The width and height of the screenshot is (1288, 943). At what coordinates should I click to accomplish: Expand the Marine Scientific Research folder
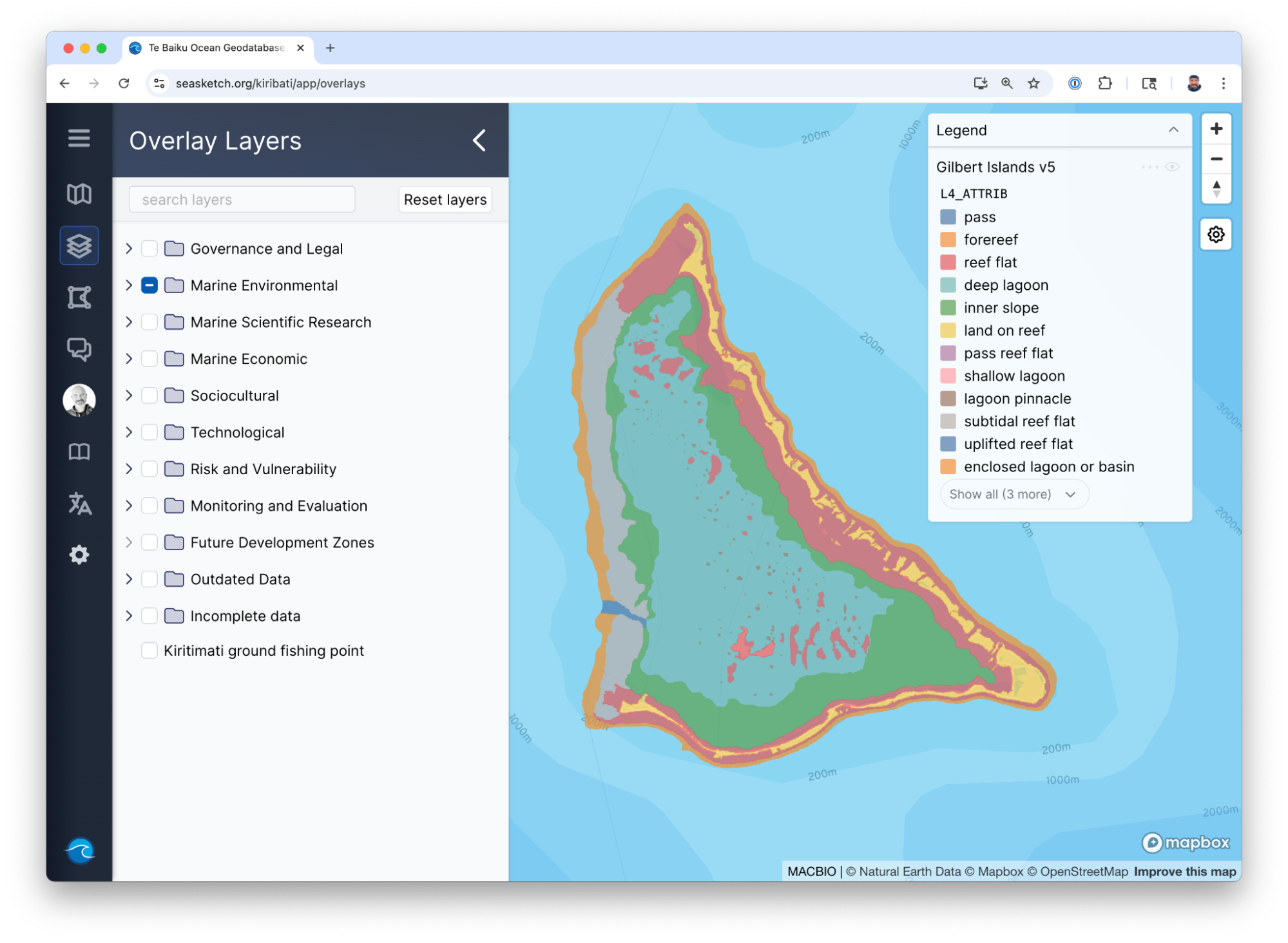(x=129, y=322)
